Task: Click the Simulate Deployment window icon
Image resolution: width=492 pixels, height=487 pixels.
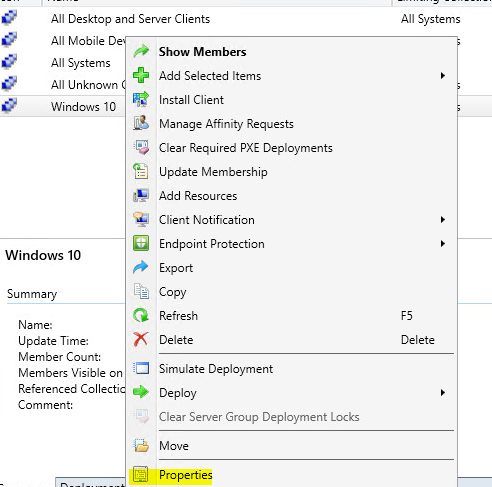Action: click(x=141, y=368)
